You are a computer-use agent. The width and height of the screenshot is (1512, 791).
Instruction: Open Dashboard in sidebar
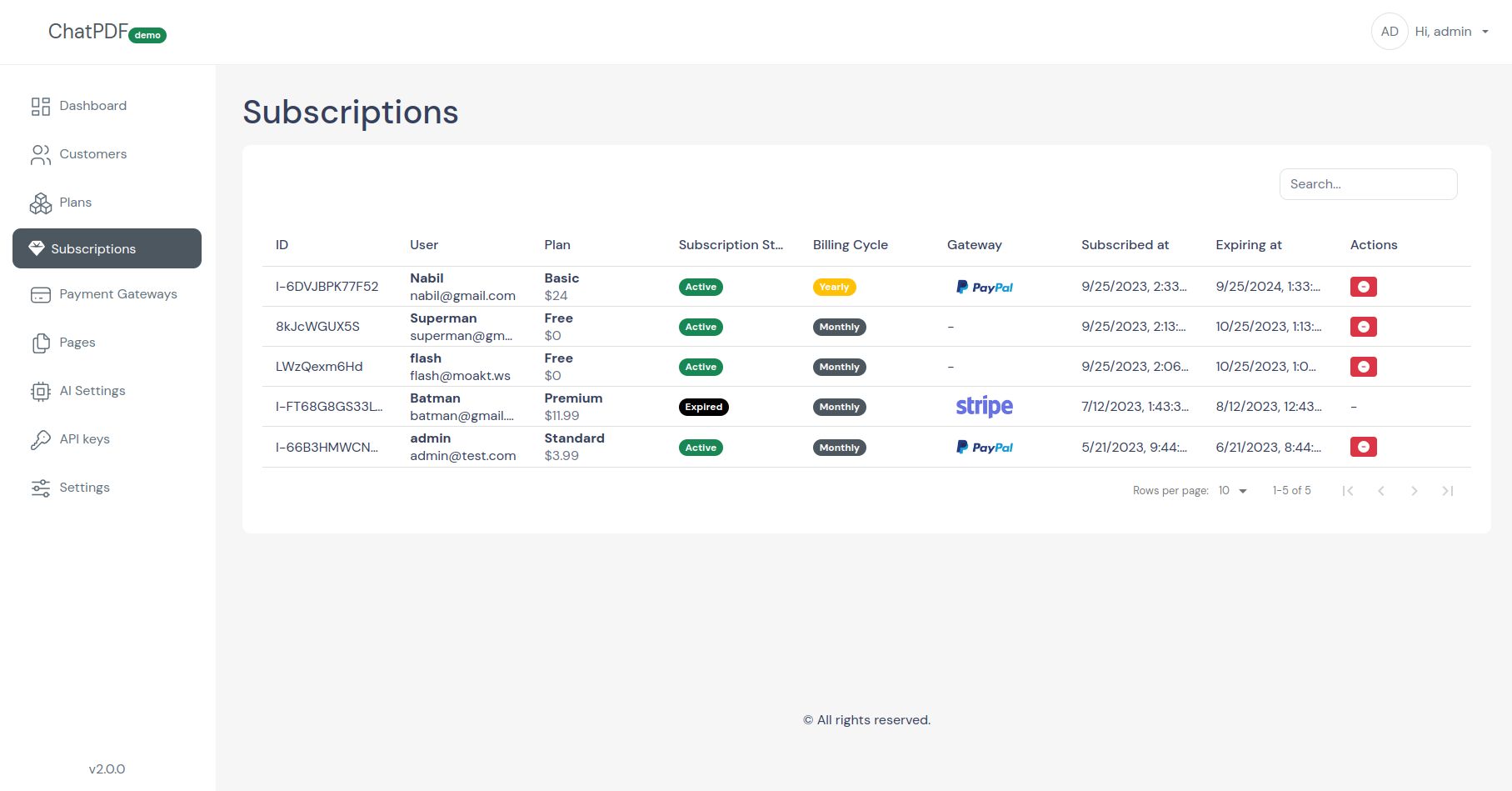tap(107, 106)
